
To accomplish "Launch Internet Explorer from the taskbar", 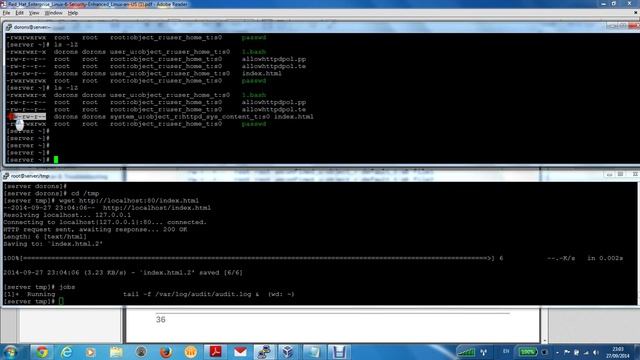I will [x=66, y=352].
